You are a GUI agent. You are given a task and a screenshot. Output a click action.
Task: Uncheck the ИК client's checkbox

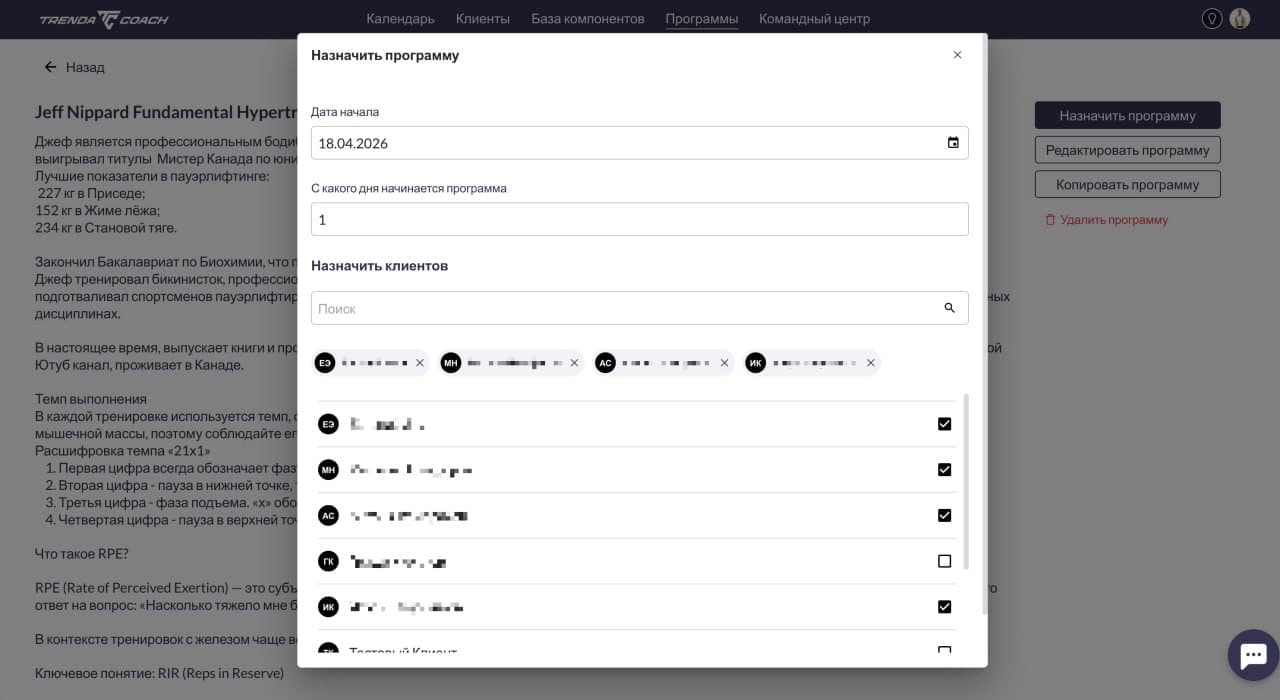944,606
